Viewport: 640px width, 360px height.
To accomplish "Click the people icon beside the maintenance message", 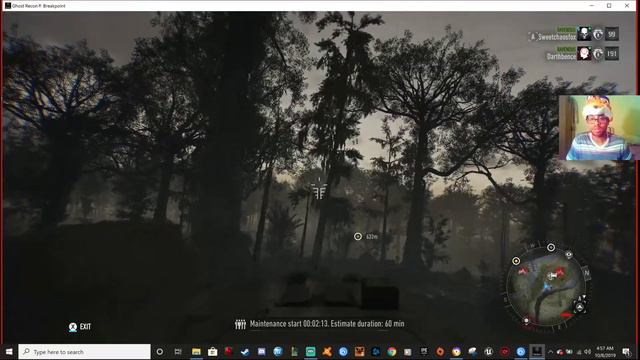I will 240,324.
